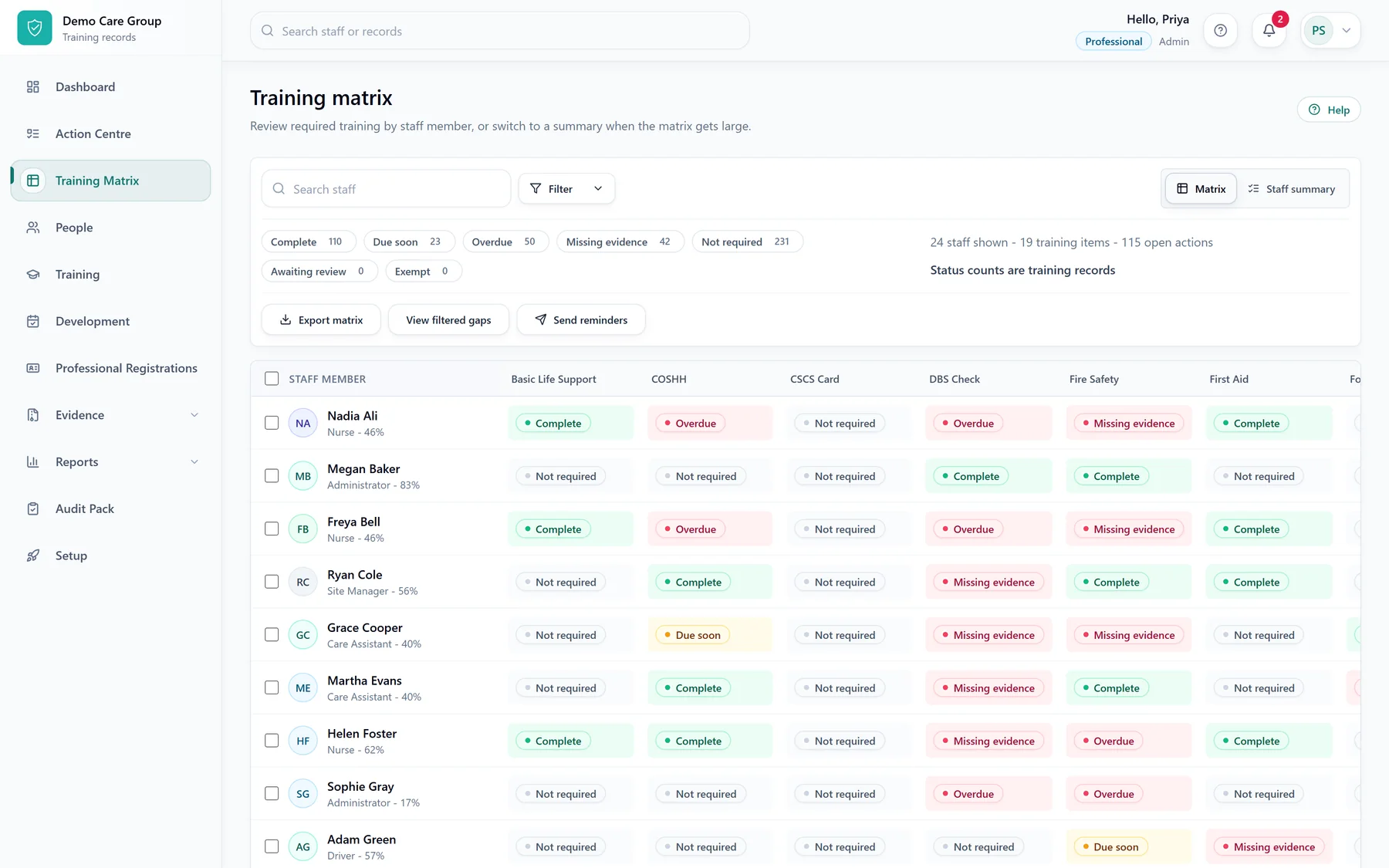Click Grace Cooper's COSHH Due soon cell
The width and height of the screenshot is (1389, 868).
coord(710,635)
